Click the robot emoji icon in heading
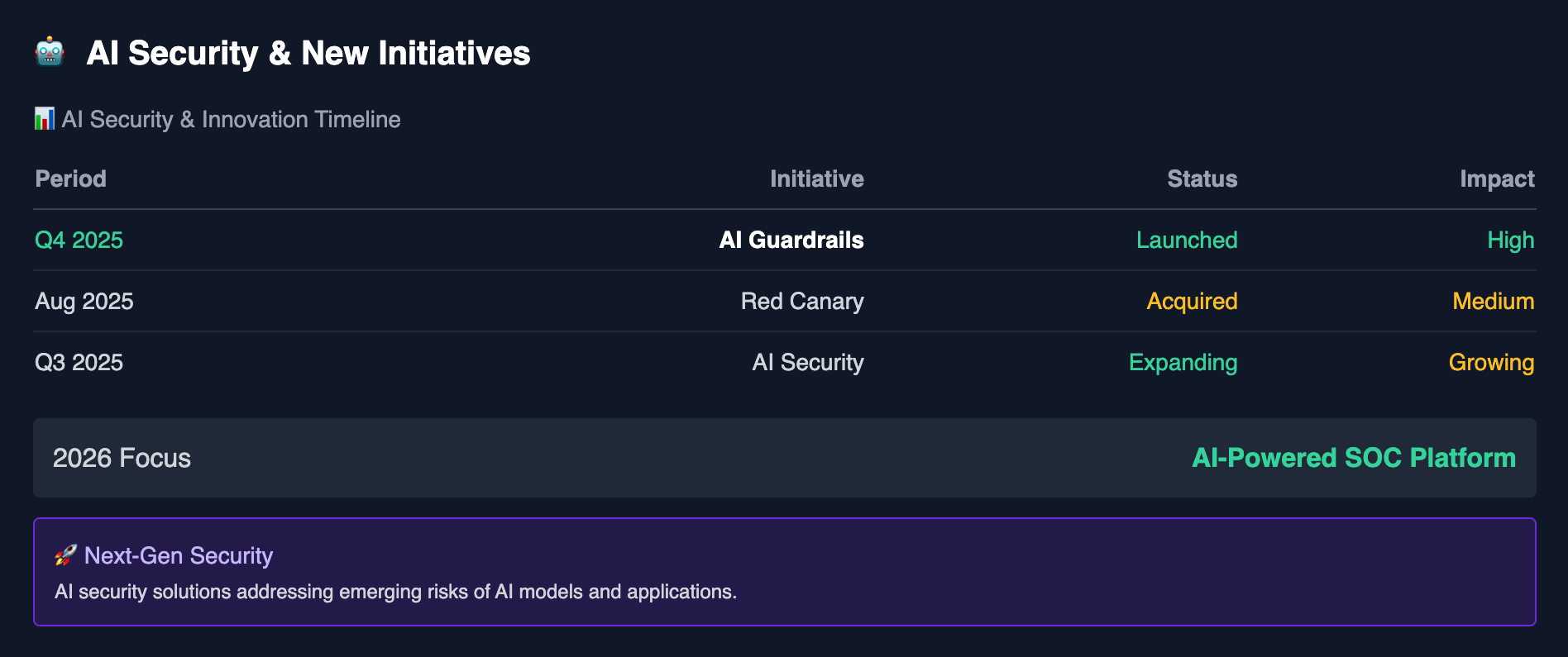 [x=50, y=53]
